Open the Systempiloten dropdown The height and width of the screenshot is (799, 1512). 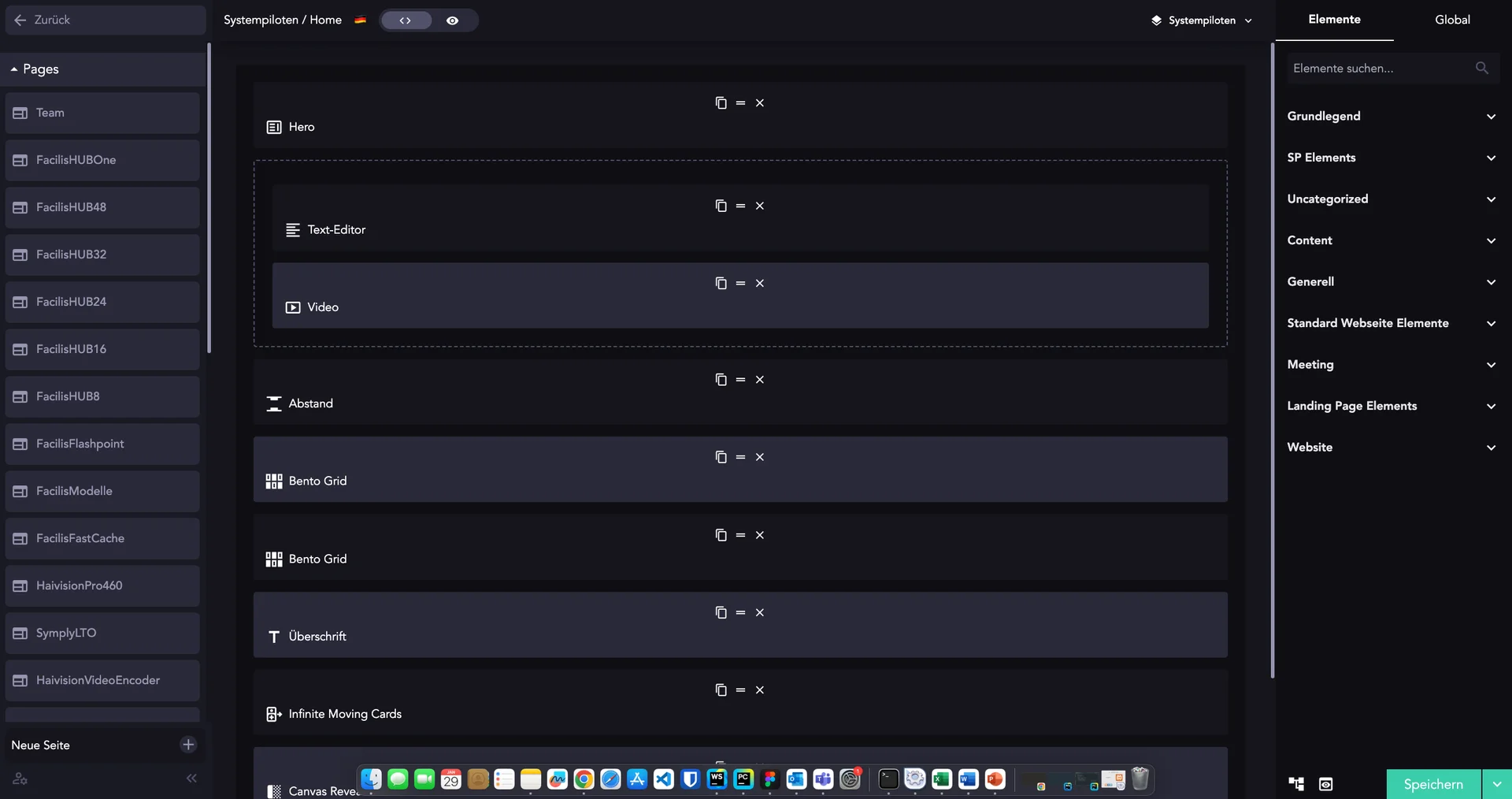pos(1201,20)
